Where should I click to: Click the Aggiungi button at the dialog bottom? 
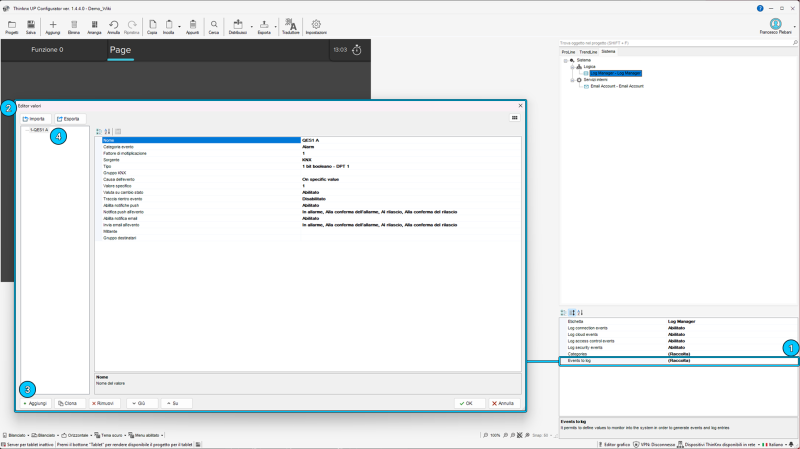pyautogui.click(x=35, y=403)
